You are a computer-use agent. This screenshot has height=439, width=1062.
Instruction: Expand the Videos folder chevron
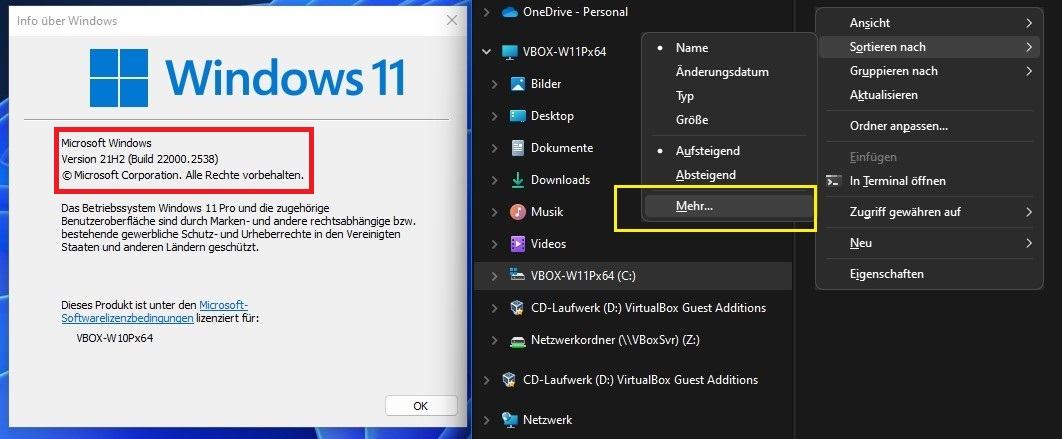[494, 243]
